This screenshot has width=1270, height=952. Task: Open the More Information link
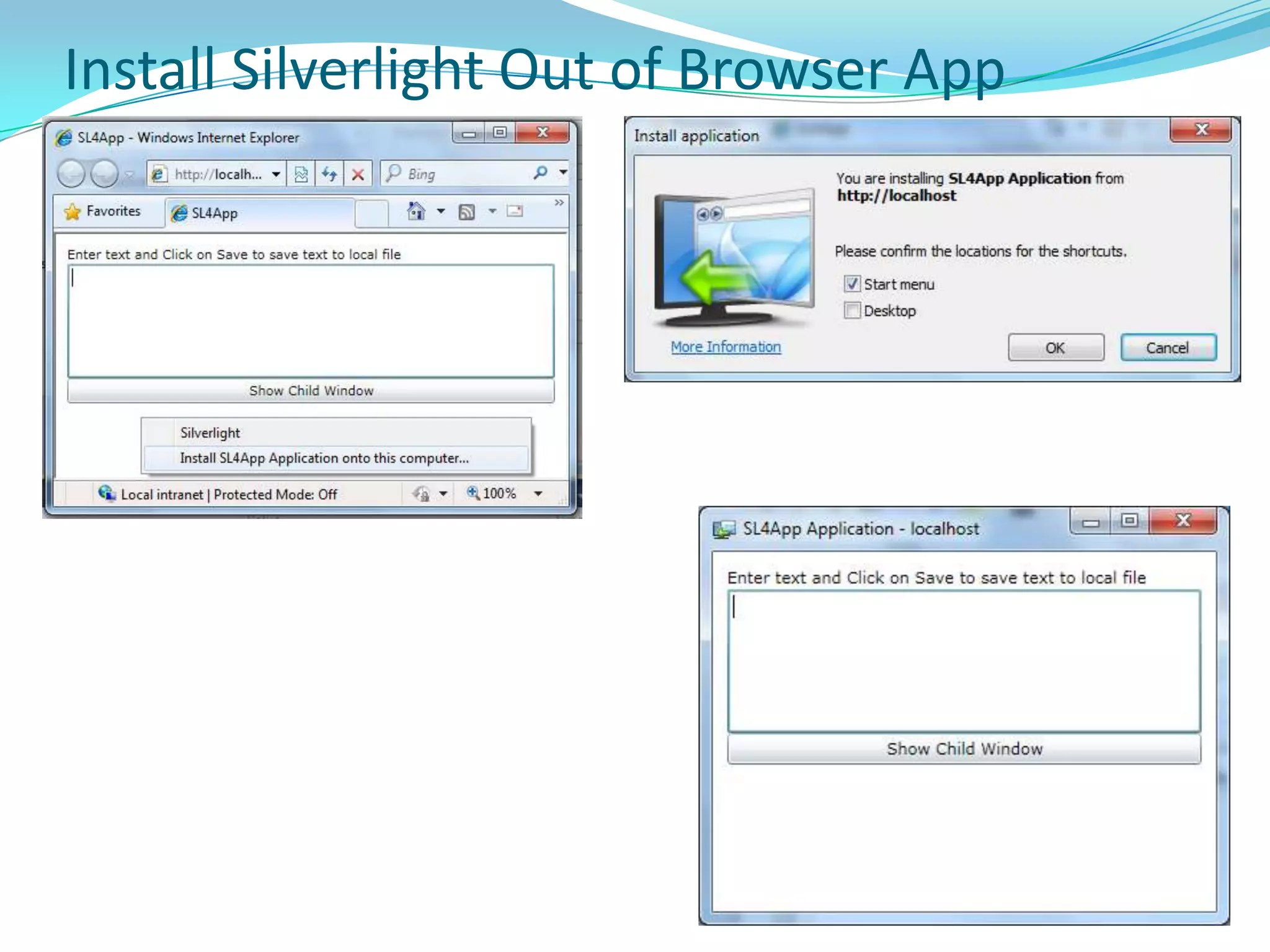[726, 347]
